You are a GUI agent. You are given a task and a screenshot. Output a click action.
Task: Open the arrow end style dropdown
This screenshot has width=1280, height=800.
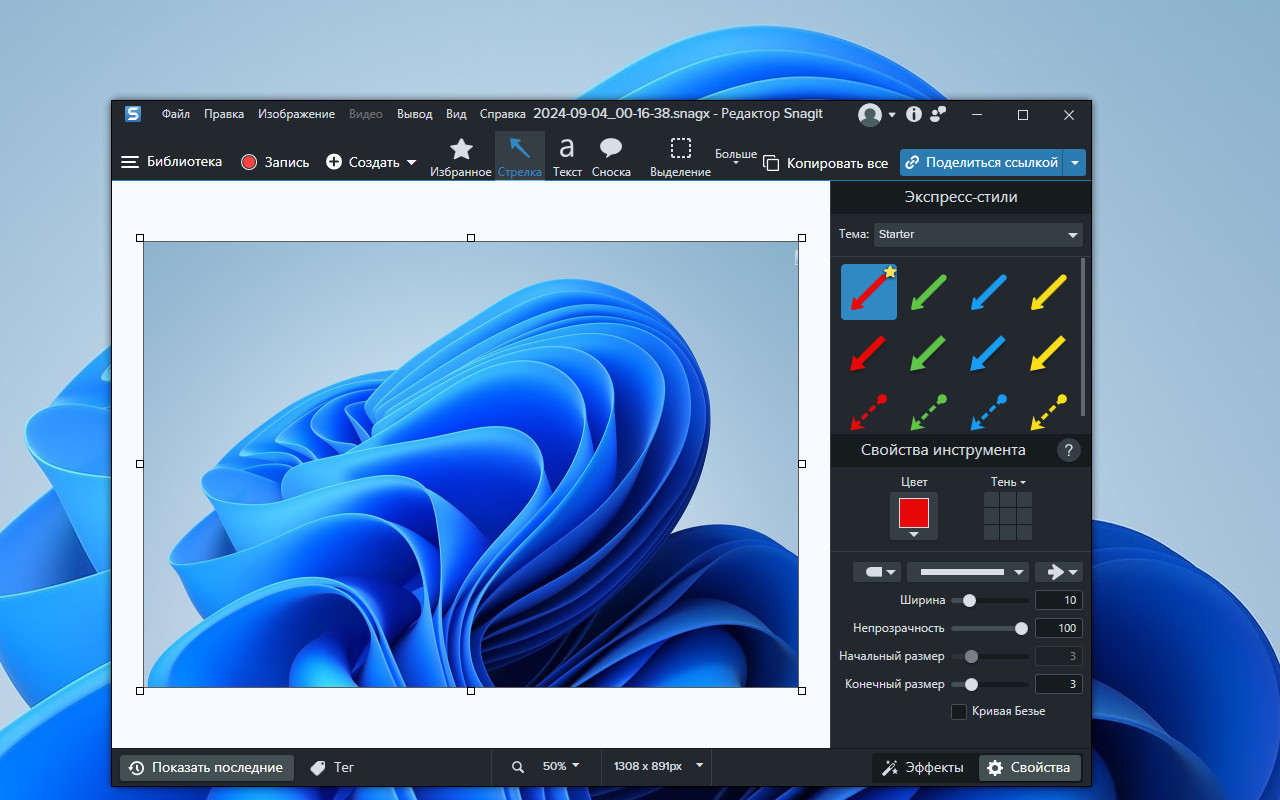click(x=1059, y=572)
